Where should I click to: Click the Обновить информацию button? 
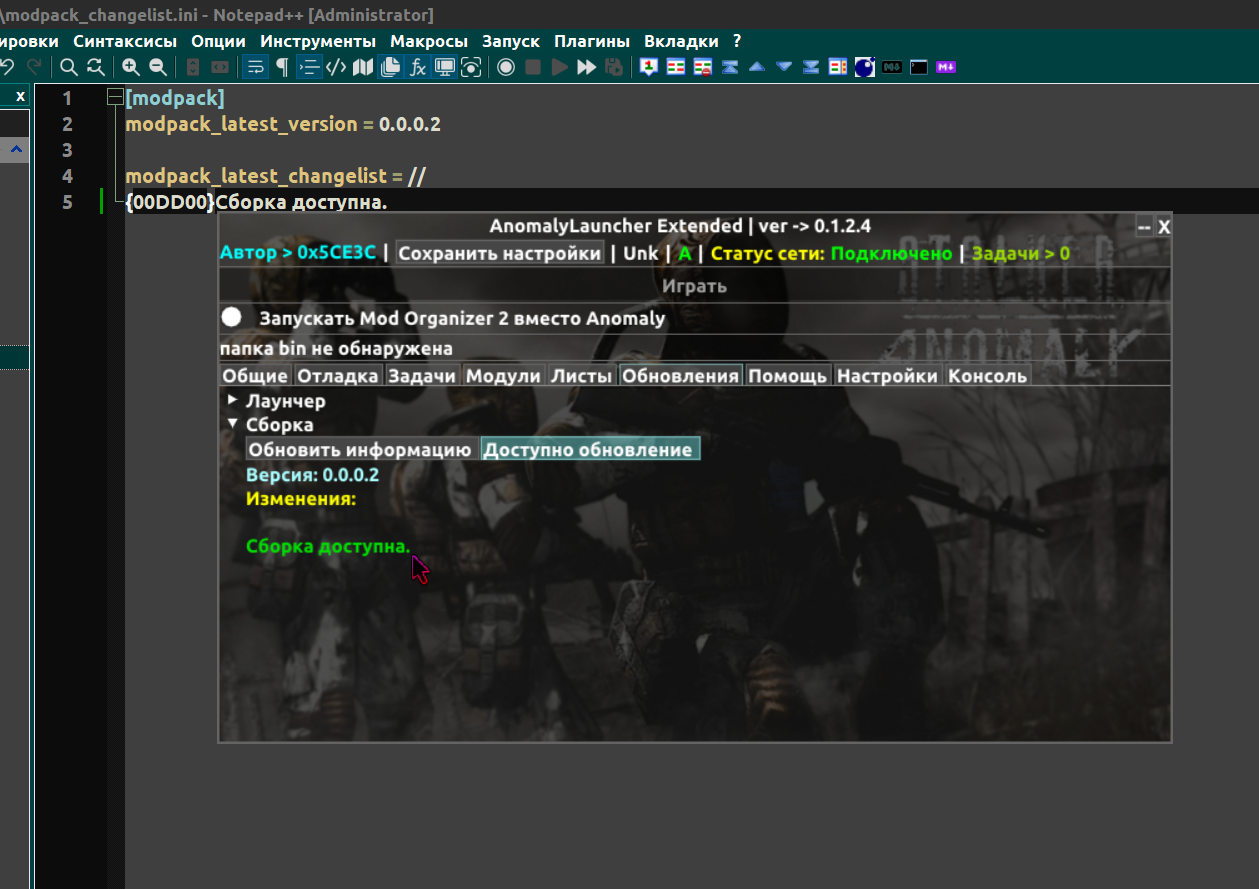pos(360,449)
